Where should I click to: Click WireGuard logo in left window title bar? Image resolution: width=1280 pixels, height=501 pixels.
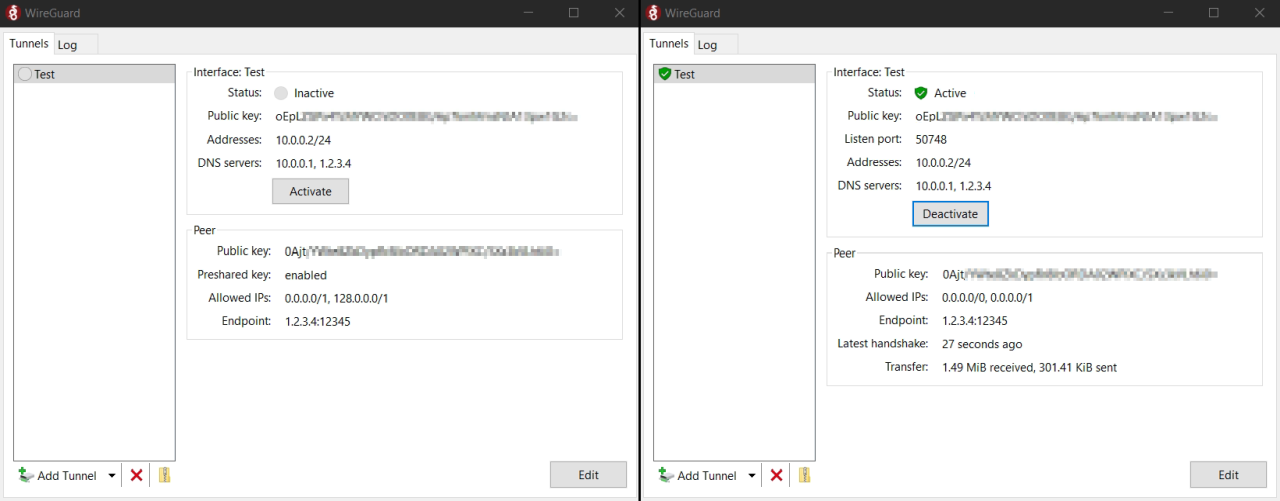(x=13, y=13)
